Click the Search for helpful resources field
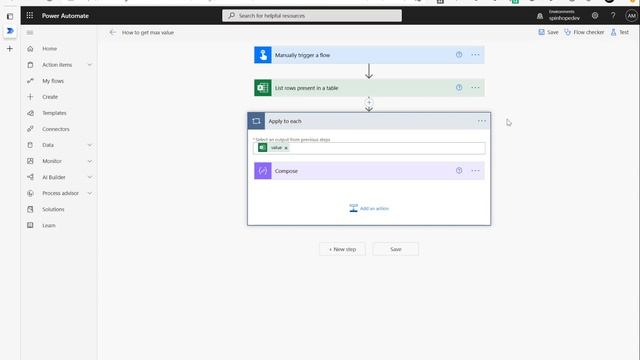This screenshot has height=360, width=640. click(x=312, y=16)
